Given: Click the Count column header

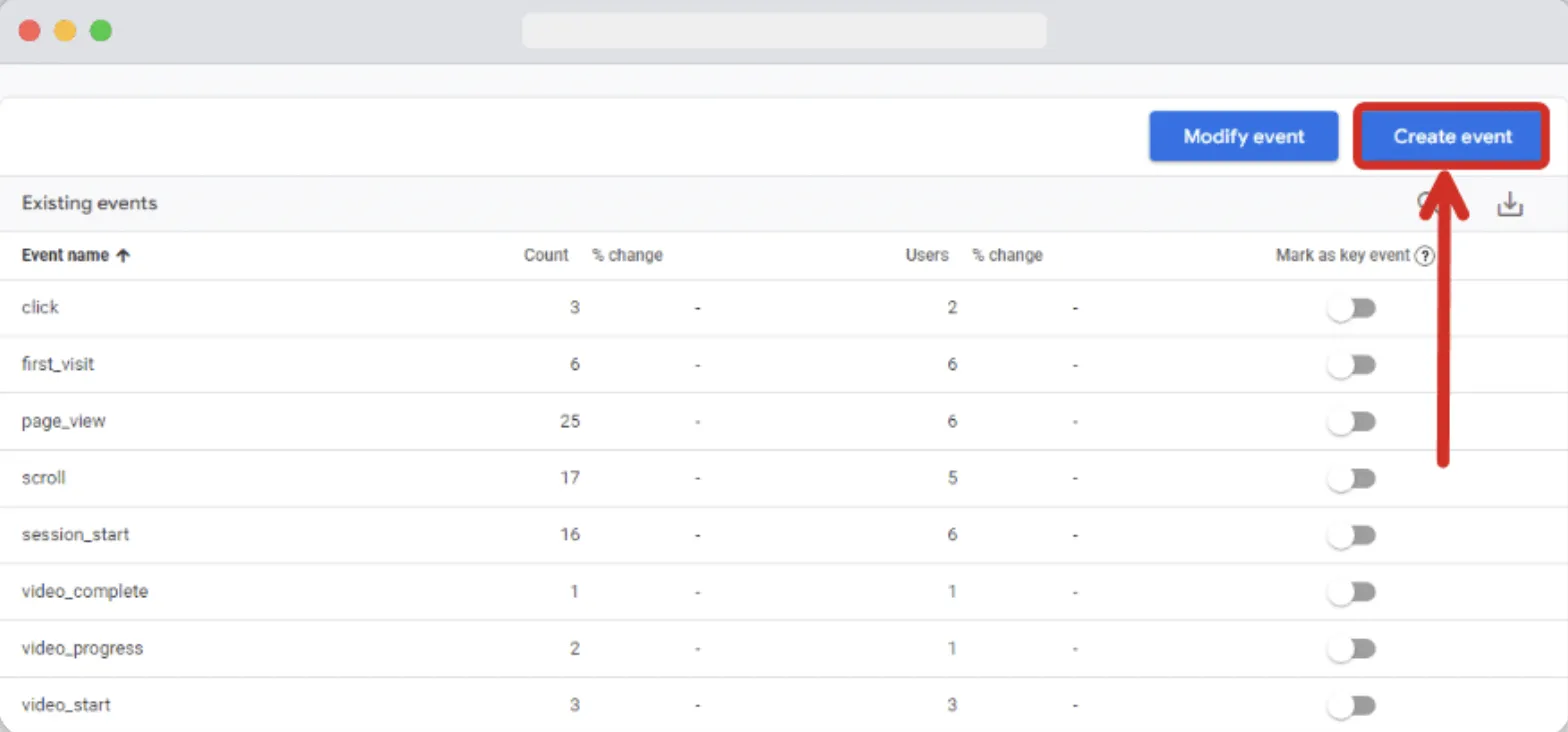Looking at the screenshot, I should tap(546, 255).
